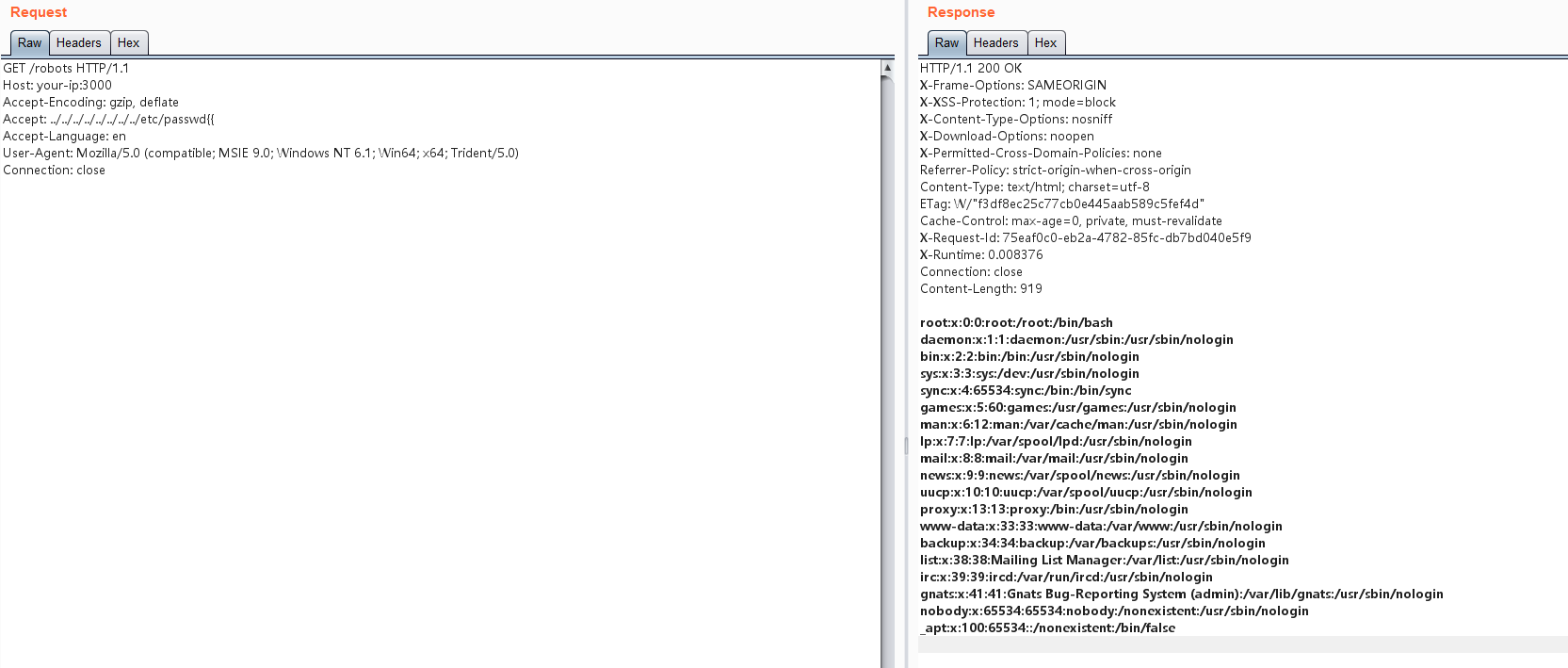Open the Headers tab in Response panel

coord(995,43)
